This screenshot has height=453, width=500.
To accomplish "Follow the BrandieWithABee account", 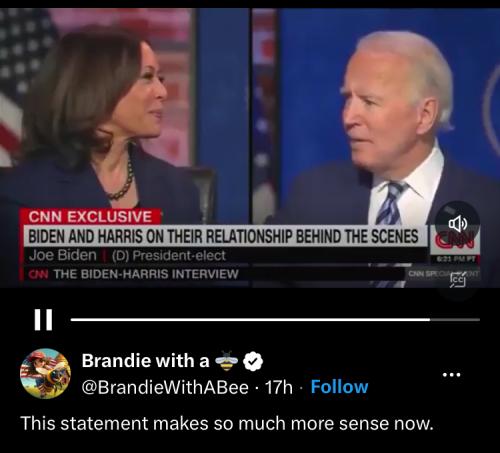I will pyautogui.click(x=339, y=387).
